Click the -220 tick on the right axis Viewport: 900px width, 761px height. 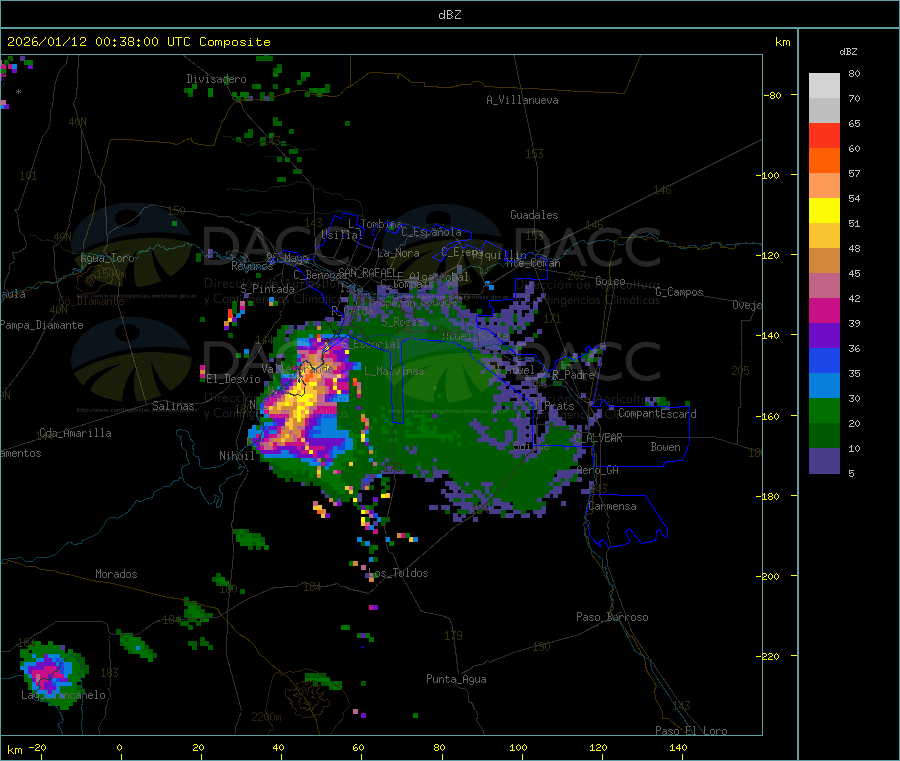point(770,657)
